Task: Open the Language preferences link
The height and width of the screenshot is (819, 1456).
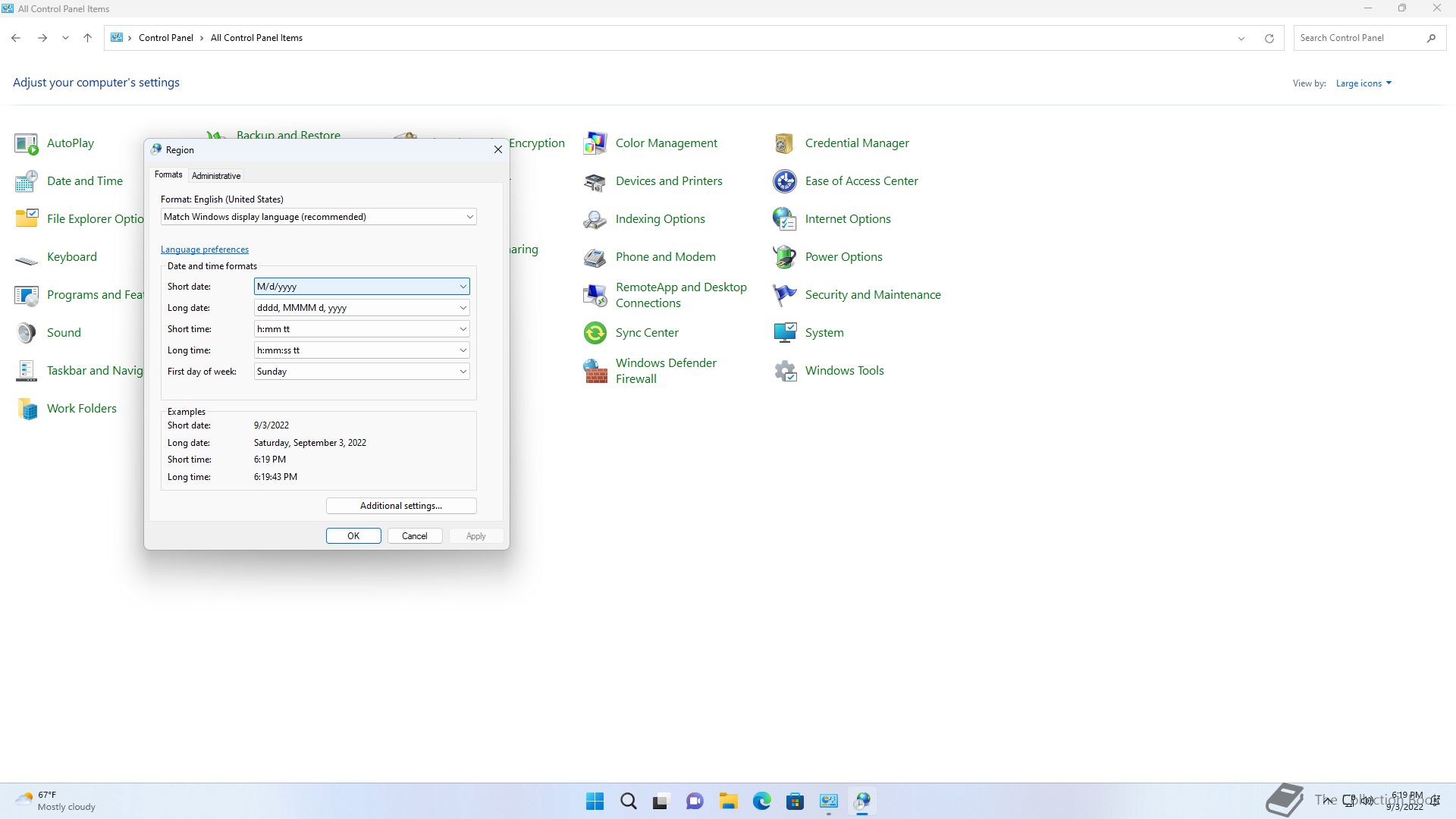Action: pyautogui.click(x=205, y=249)
